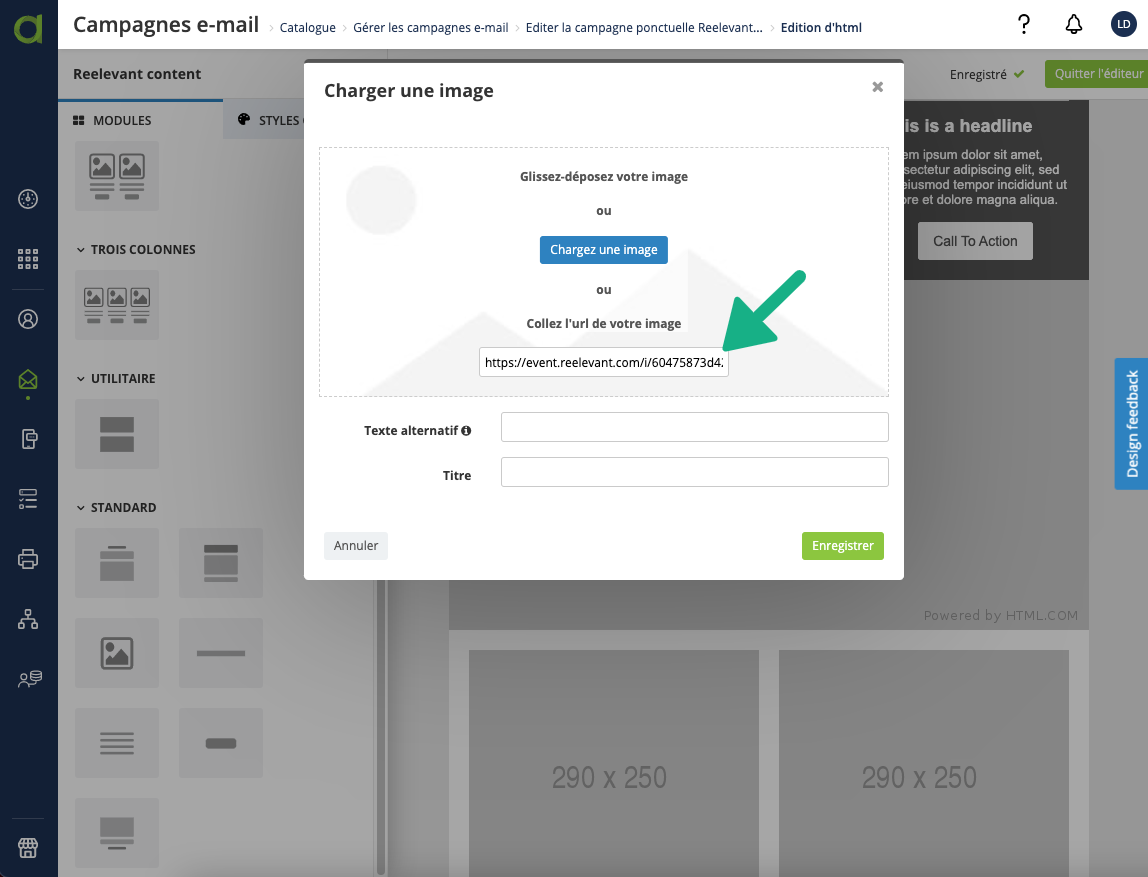Open the printer sidebar icon
The width and height of the screenshot is (1148, 877).
(x=28, y=559)
